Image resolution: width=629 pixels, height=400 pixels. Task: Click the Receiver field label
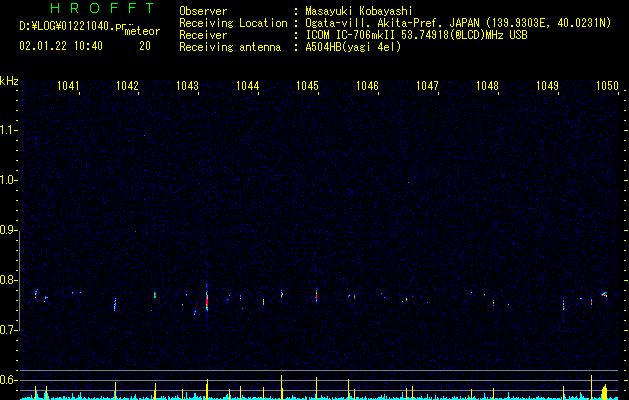click(203, 35)
